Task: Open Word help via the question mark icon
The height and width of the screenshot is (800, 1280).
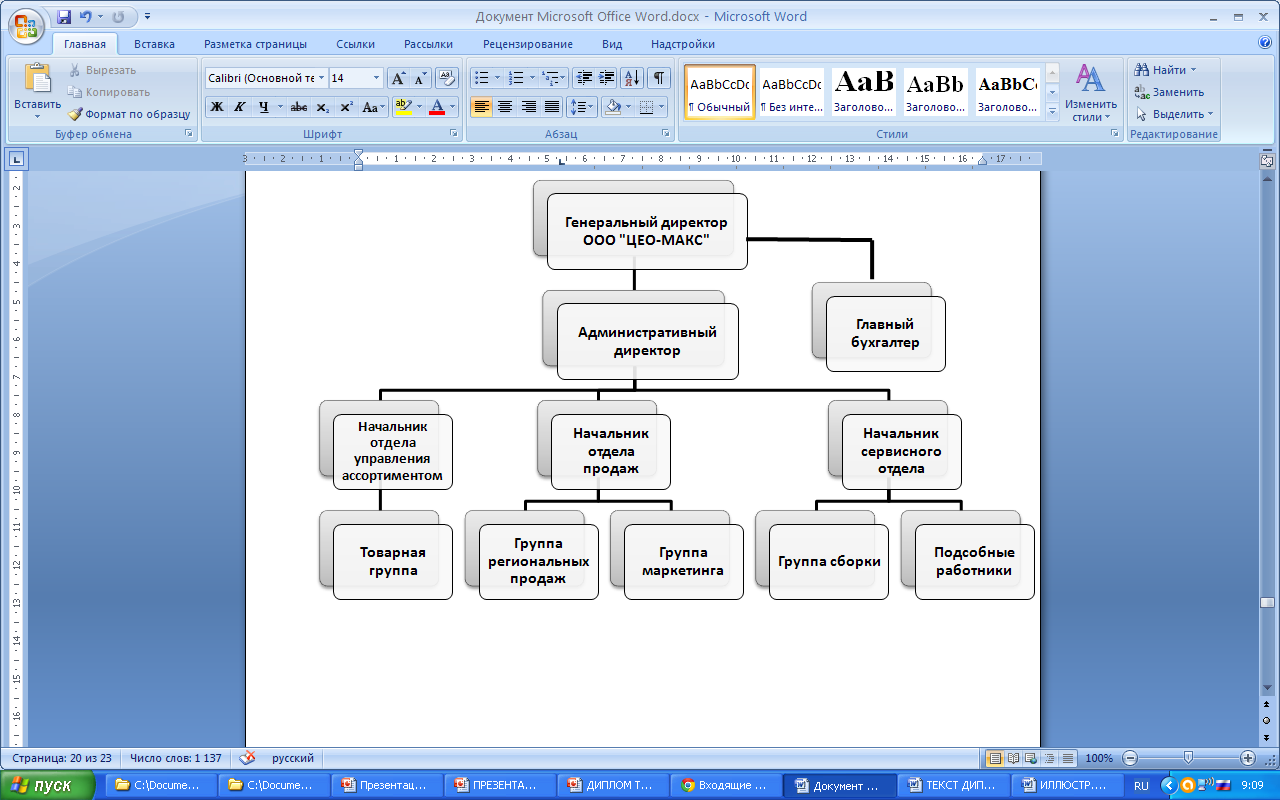Action: click(1265, 43)
